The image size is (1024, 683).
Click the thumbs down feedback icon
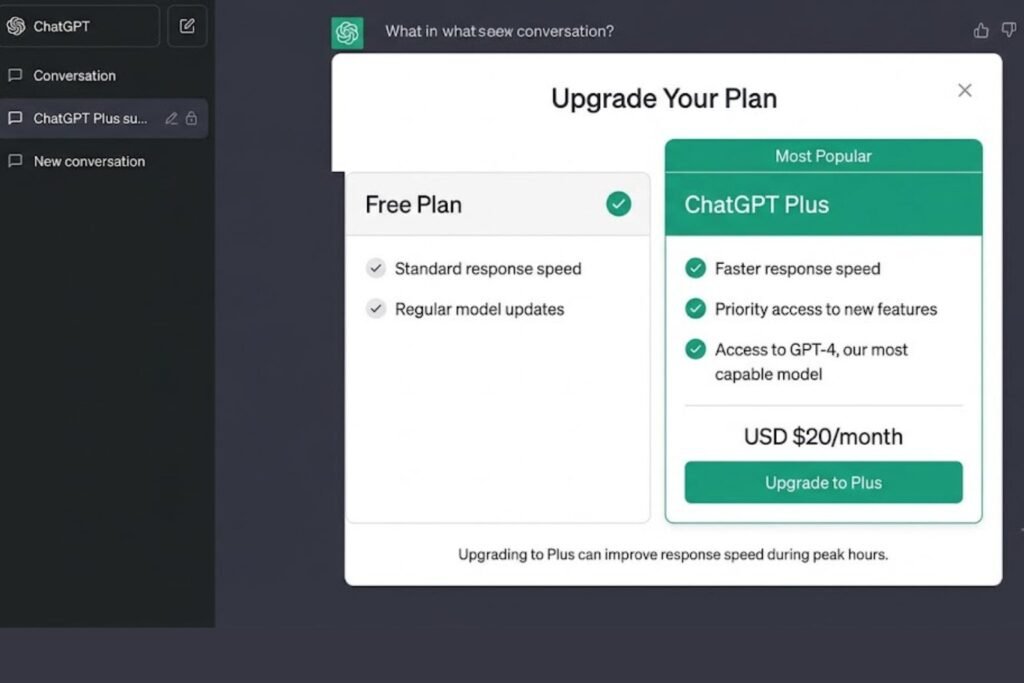pos(1009,30)
